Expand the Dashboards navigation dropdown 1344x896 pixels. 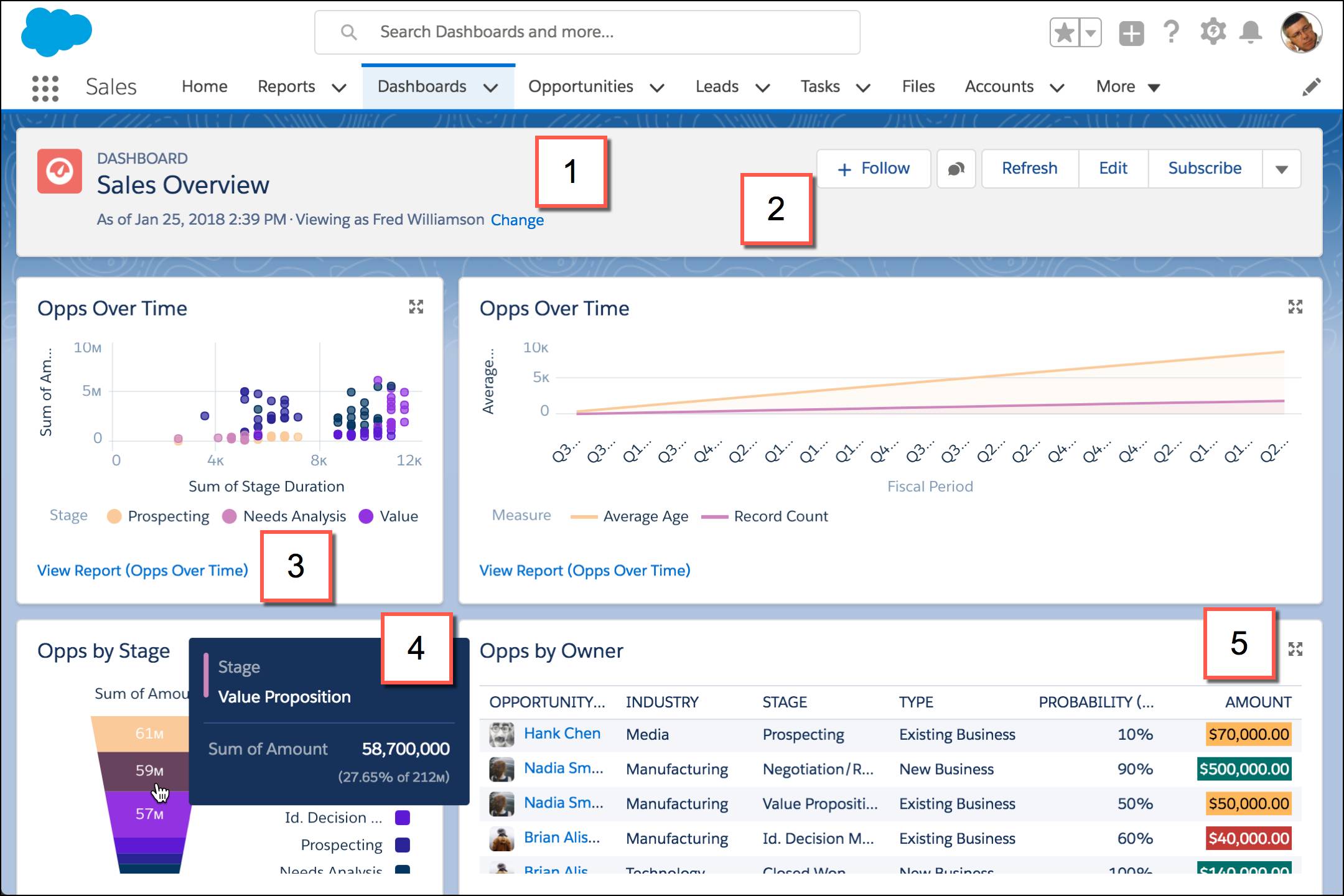[493, 87]
